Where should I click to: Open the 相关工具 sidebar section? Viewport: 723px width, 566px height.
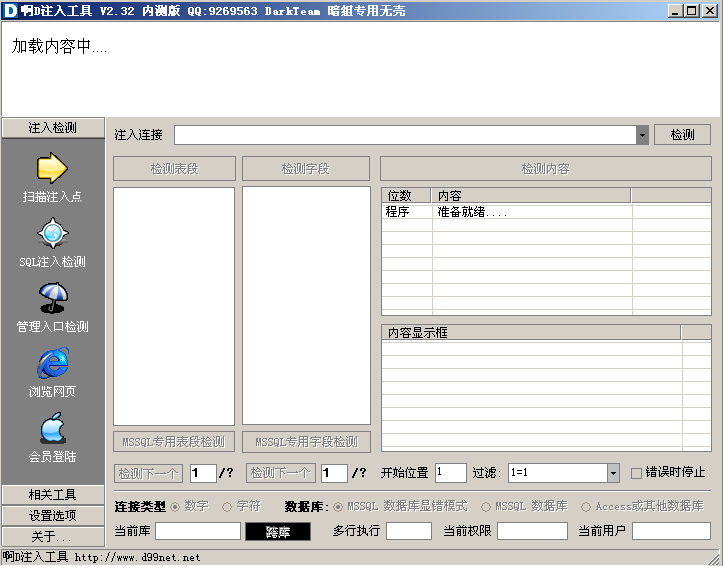tap(53, 495)
